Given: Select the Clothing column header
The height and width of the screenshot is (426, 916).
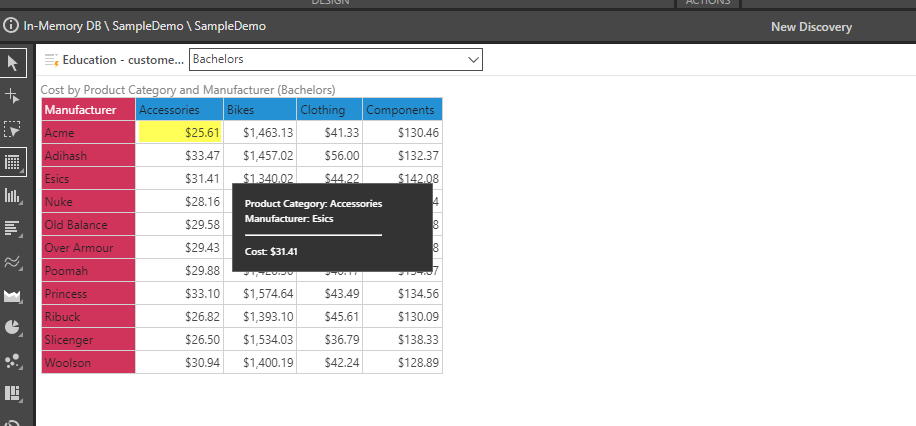Looking at the screenshot, I should pos(329,110).
